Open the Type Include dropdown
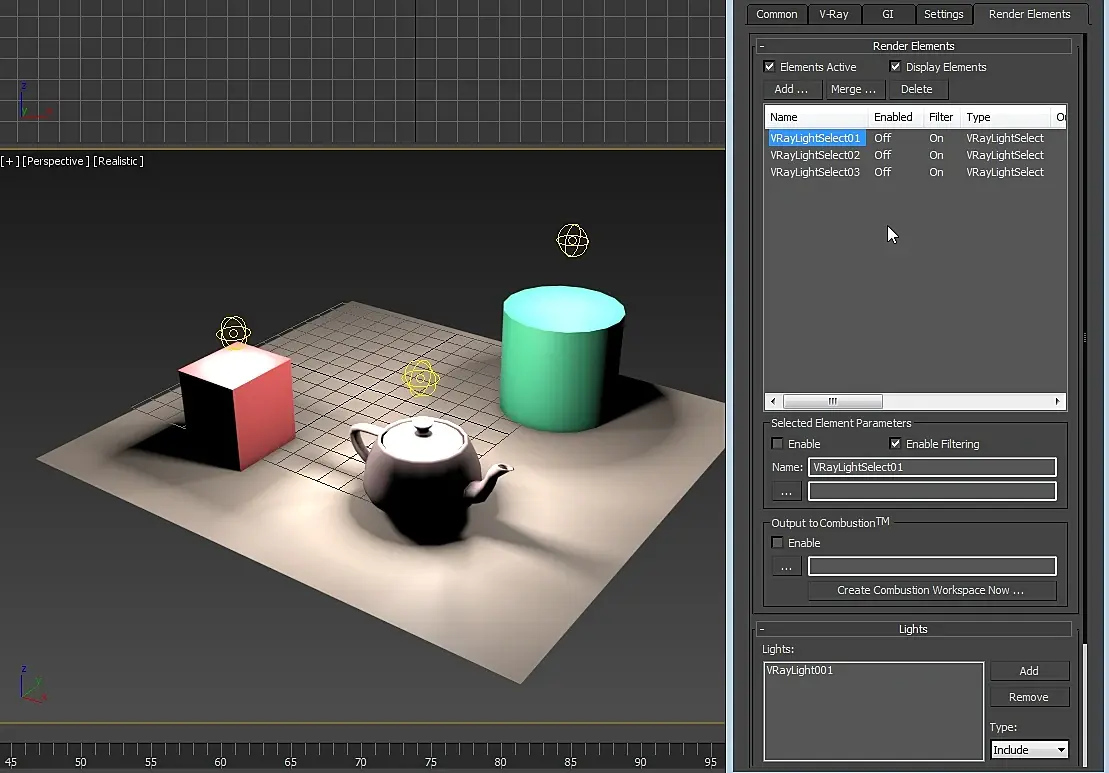 (x=1029, y=749)
